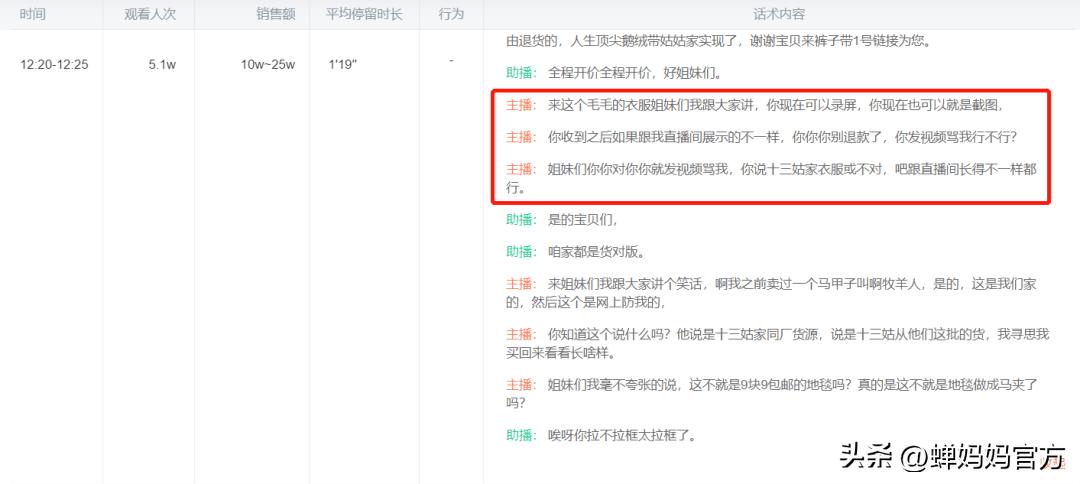Click the 时间 column header

pyautogui.click(x=33, y=14)
